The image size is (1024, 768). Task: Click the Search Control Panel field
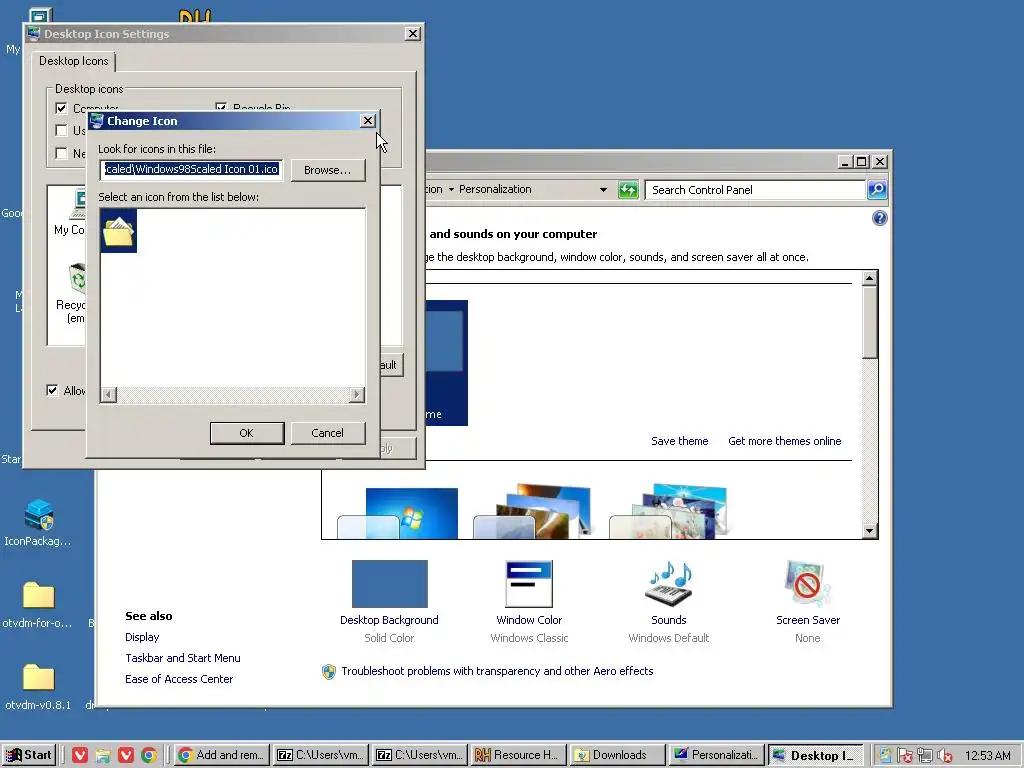(754, 190)
